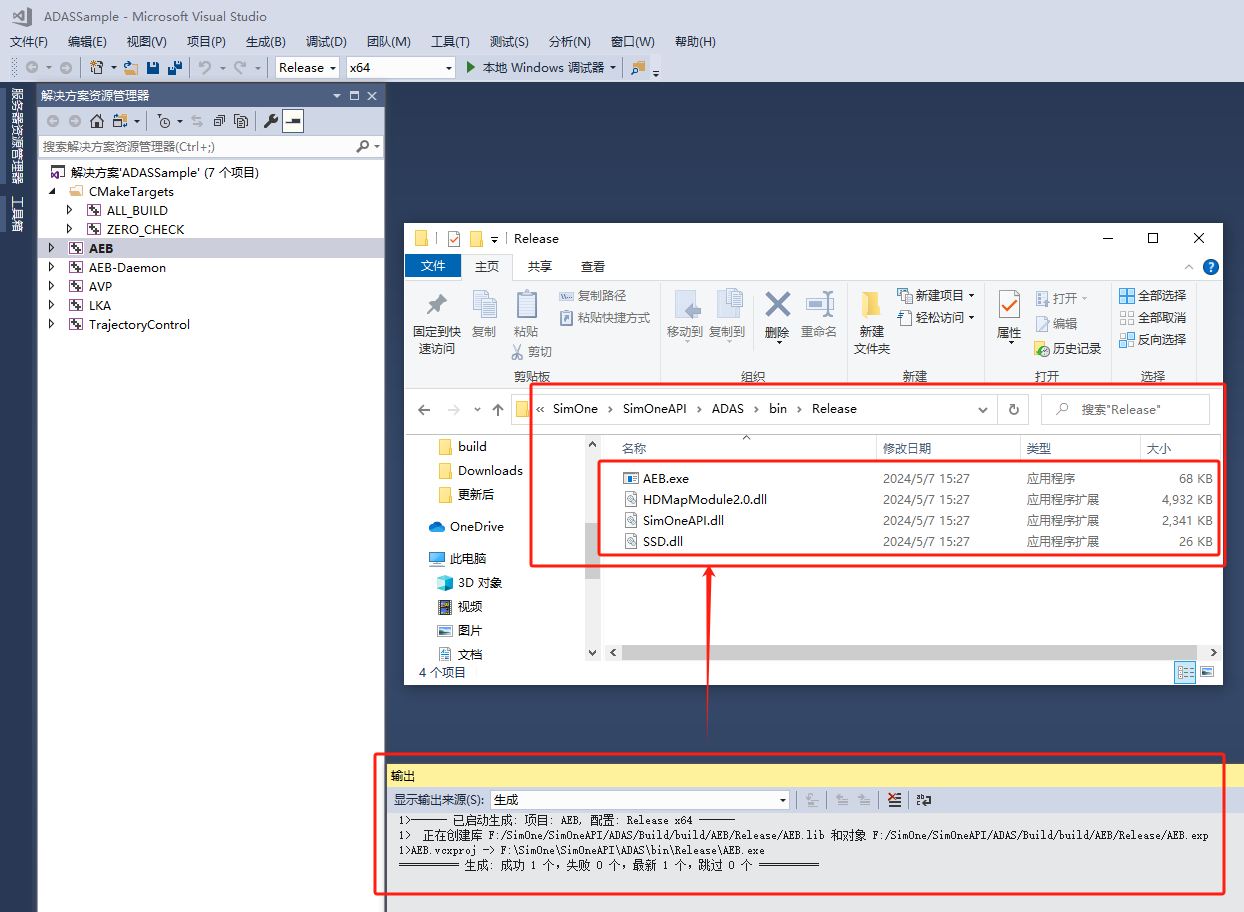Refresh the Release folder view

[1013, 409]
